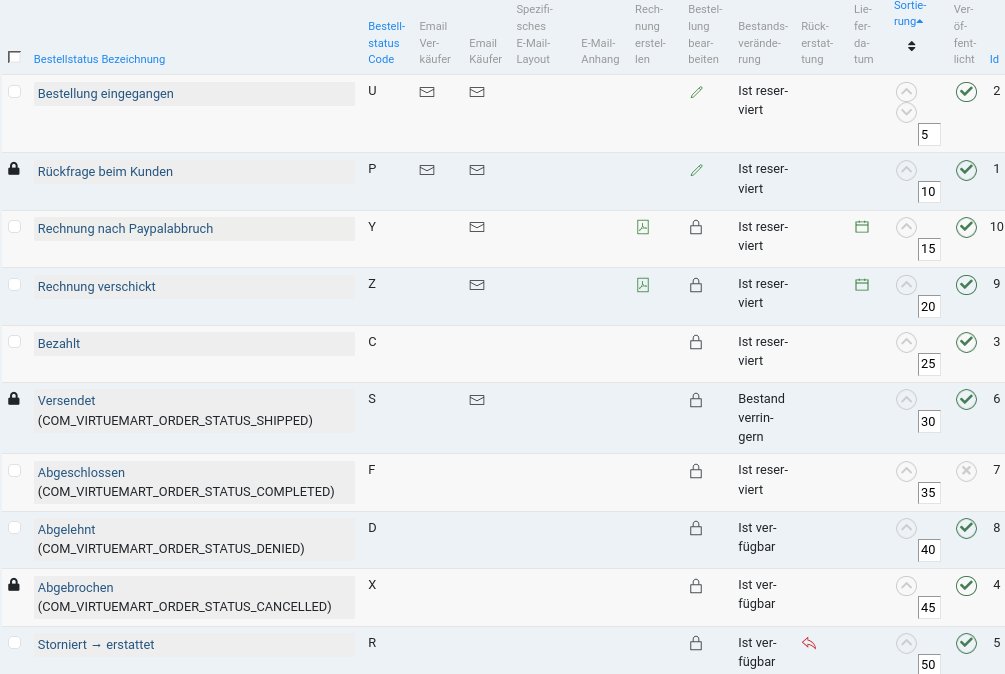Image resolution: width=1005 pixels, height=674 pixels.
Task: Check the box for Abgelehnt status
Action: coord(14,527)
